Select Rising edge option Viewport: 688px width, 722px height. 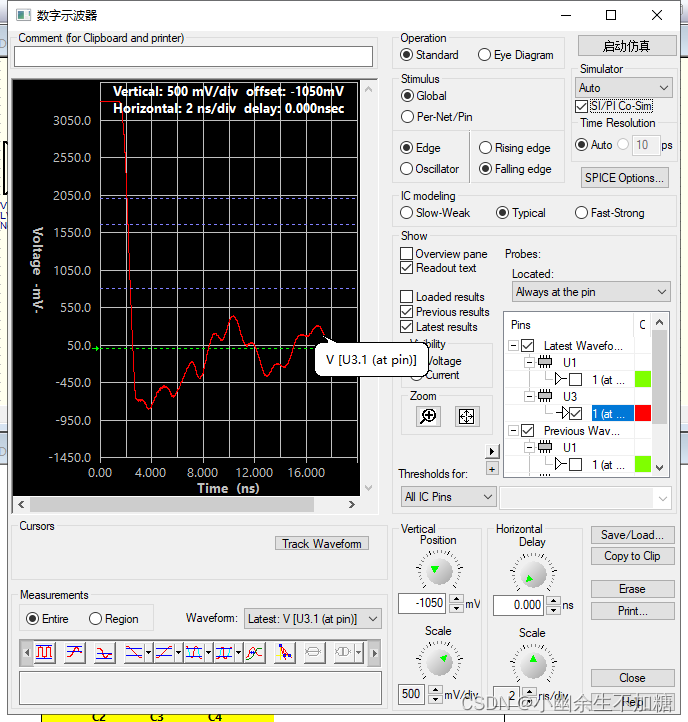(514, 148)
